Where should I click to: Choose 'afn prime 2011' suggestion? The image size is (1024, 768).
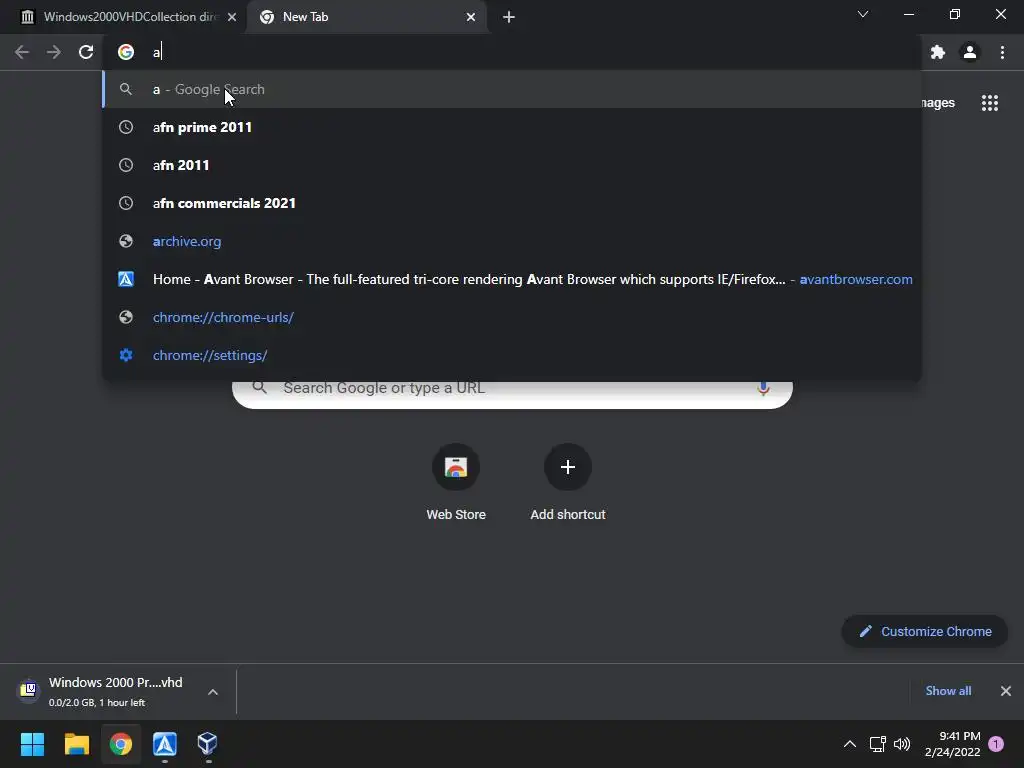(x=512, y=127)
